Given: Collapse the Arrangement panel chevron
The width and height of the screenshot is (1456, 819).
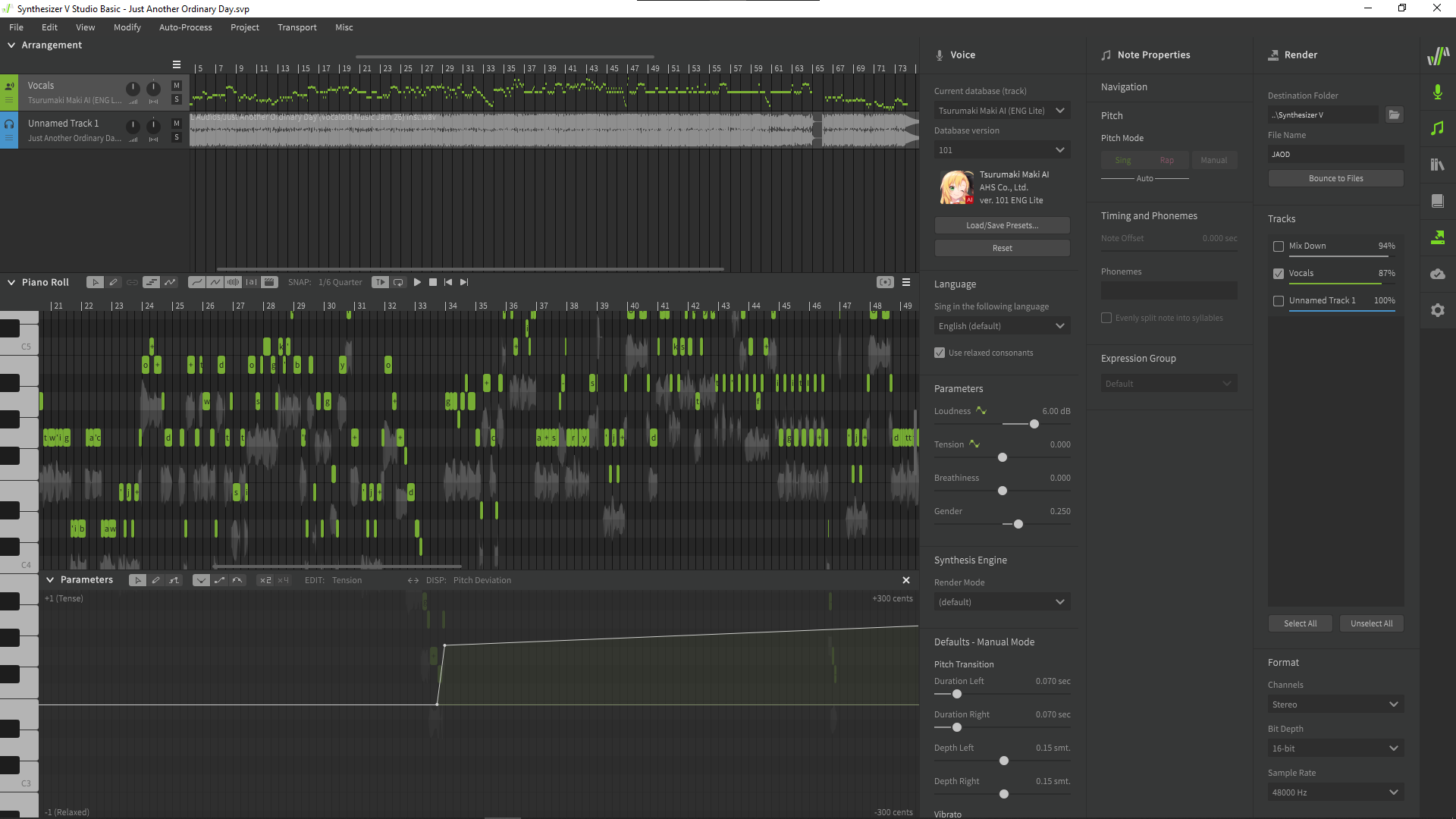Looking at the screenshot, I should click(x=11, y=45).
